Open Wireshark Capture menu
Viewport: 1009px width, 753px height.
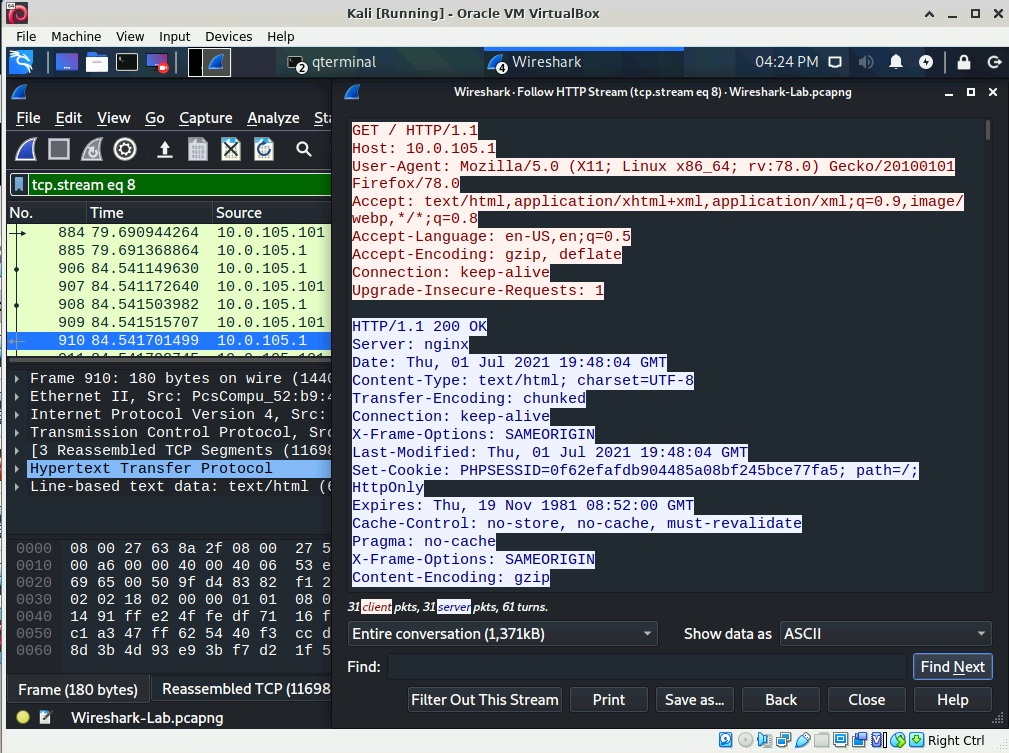[x=205, y=118]
